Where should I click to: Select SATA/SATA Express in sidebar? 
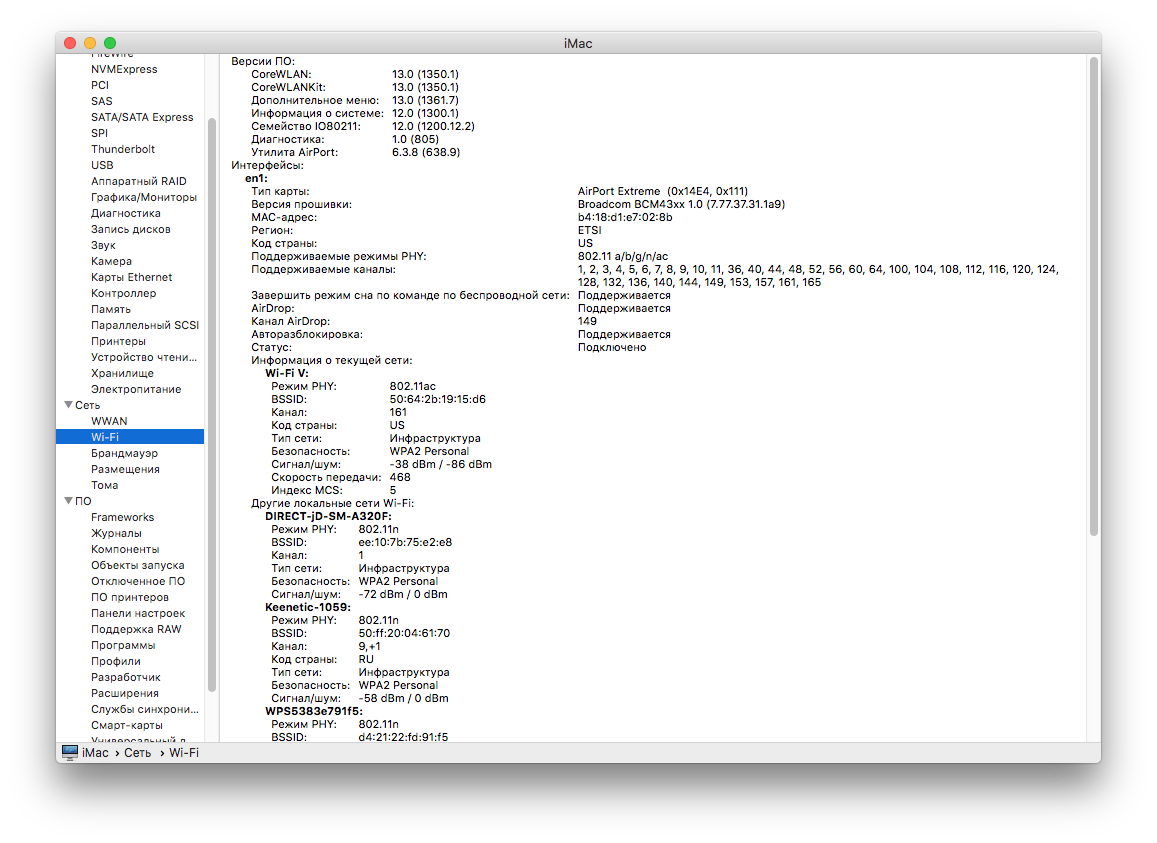[142, 117]
